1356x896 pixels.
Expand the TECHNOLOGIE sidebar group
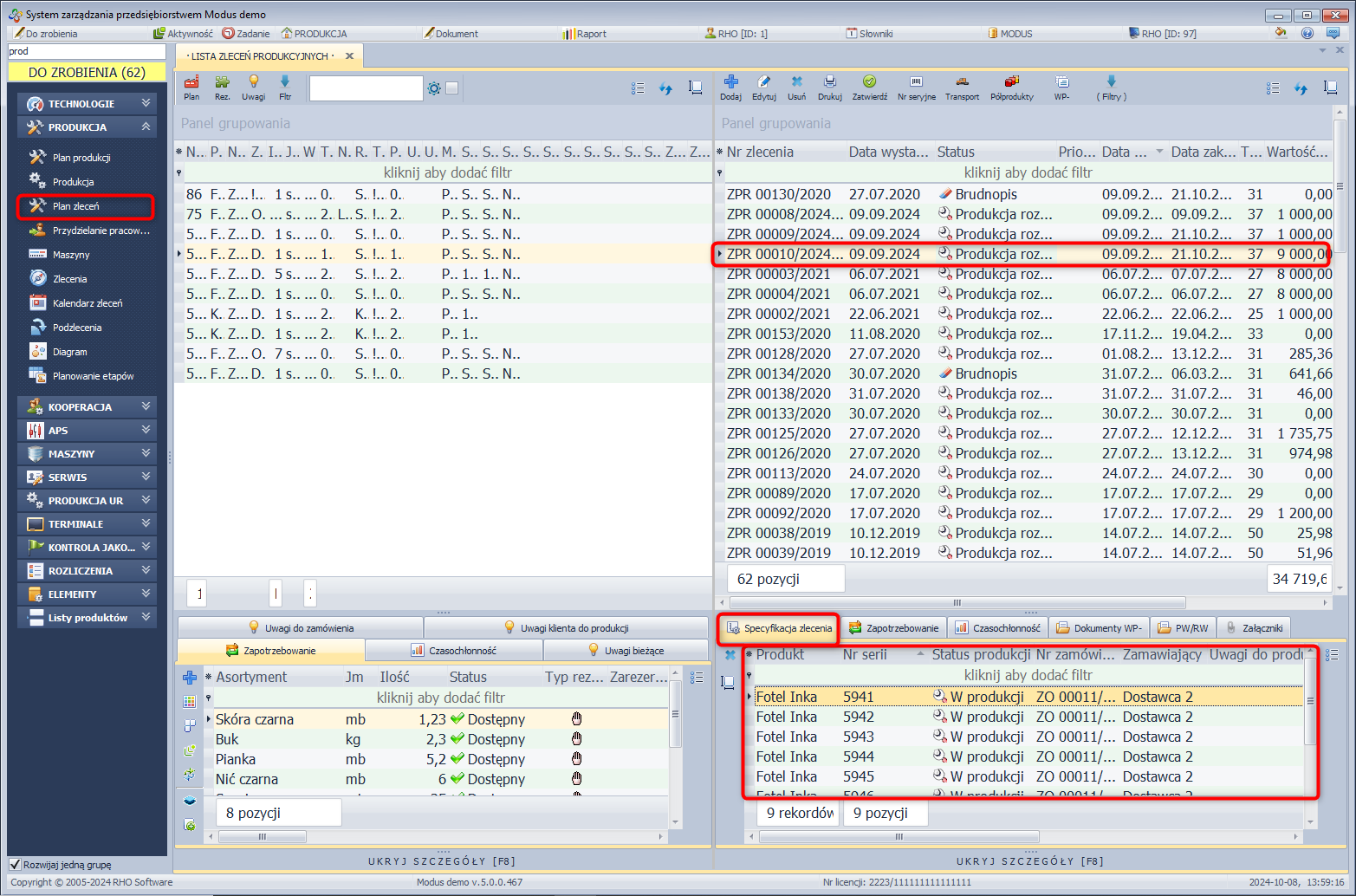pos(87,104)
